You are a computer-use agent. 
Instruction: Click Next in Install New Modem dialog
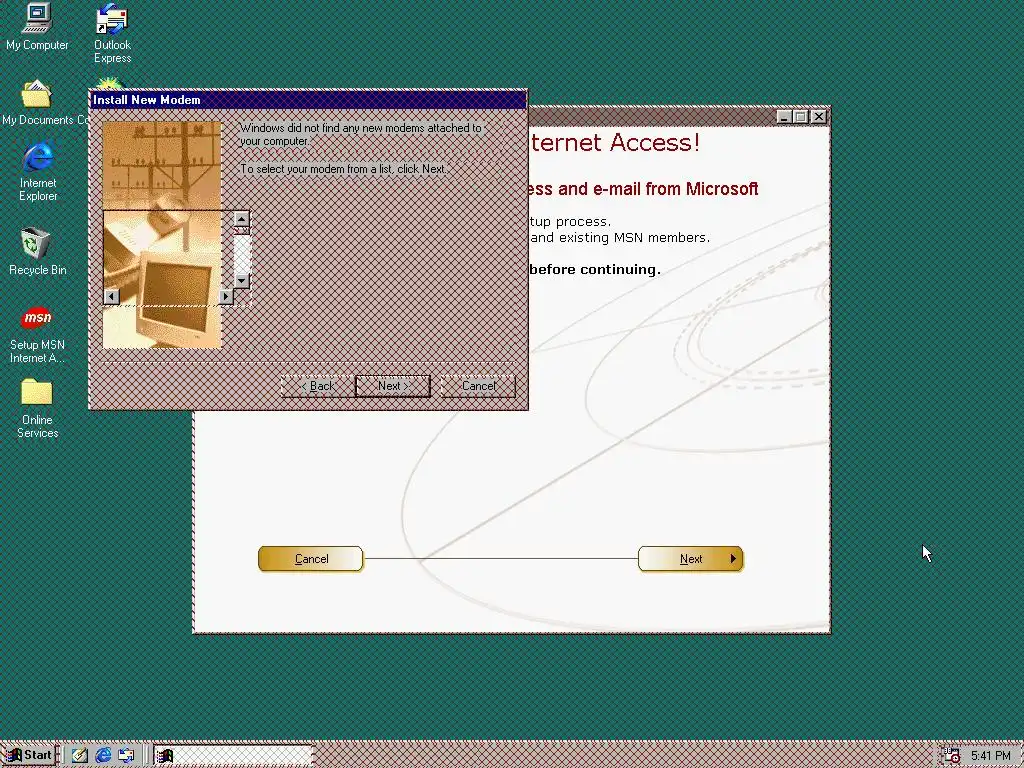(392, 386)
